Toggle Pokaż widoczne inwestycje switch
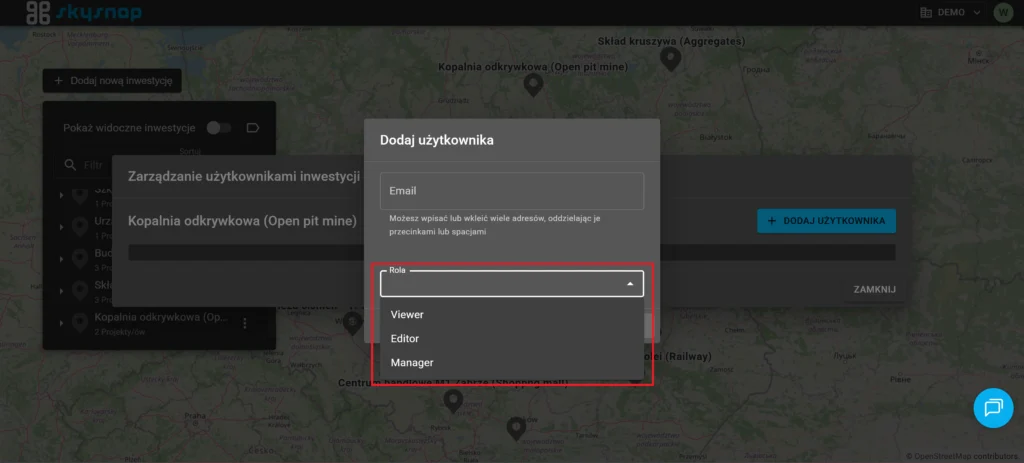The height and width of the screenshot is (463, 1024). click(218, 128)
